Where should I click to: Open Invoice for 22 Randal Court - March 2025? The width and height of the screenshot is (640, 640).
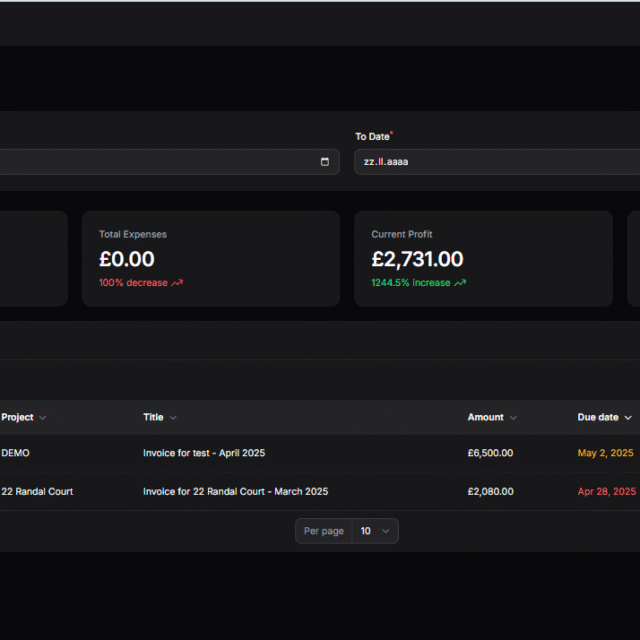click(x=235, y=492)
